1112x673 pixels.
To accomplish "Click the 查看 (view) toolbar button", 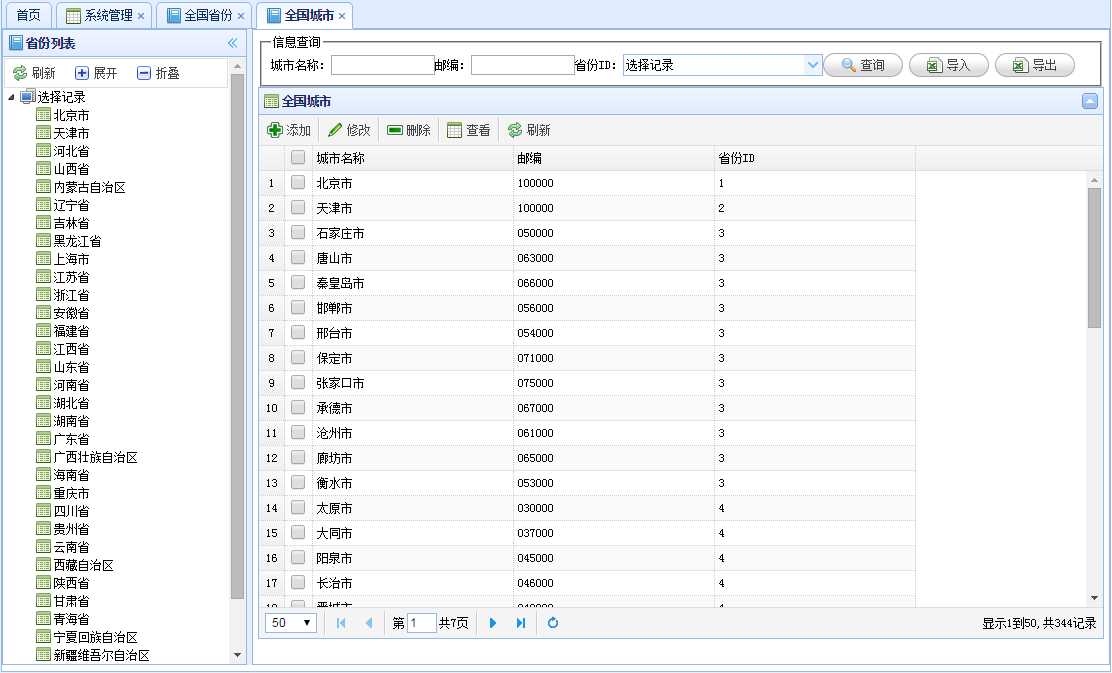I will [x=469, y=130].
